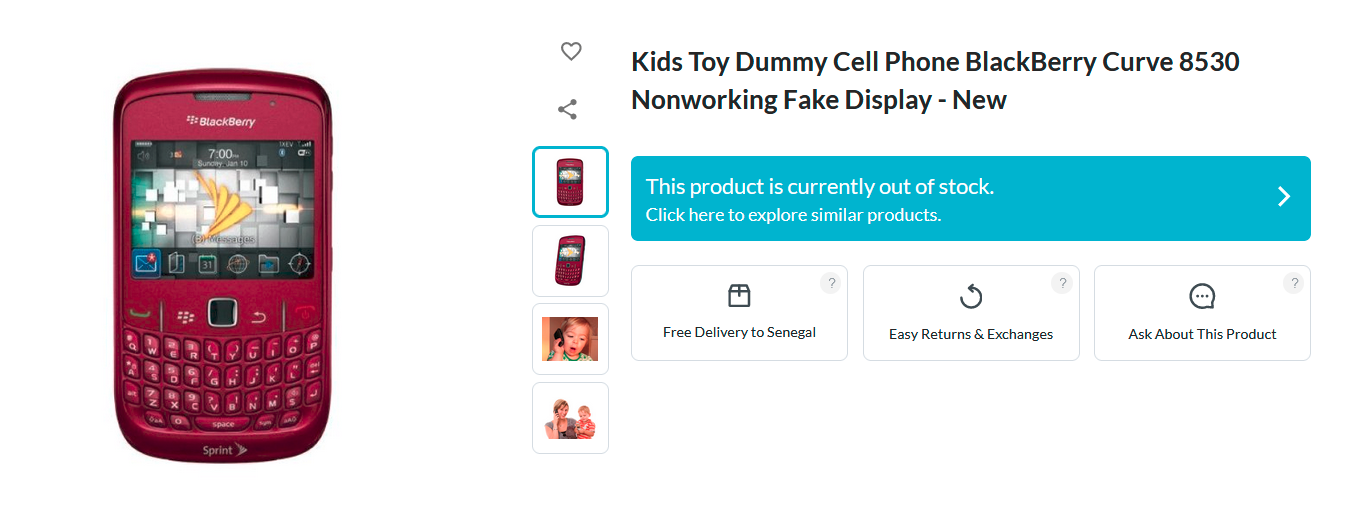This screenshot has height=511, width=1367.
Task: Click the main BlackBerry product image
Action: tap(223, 267)
